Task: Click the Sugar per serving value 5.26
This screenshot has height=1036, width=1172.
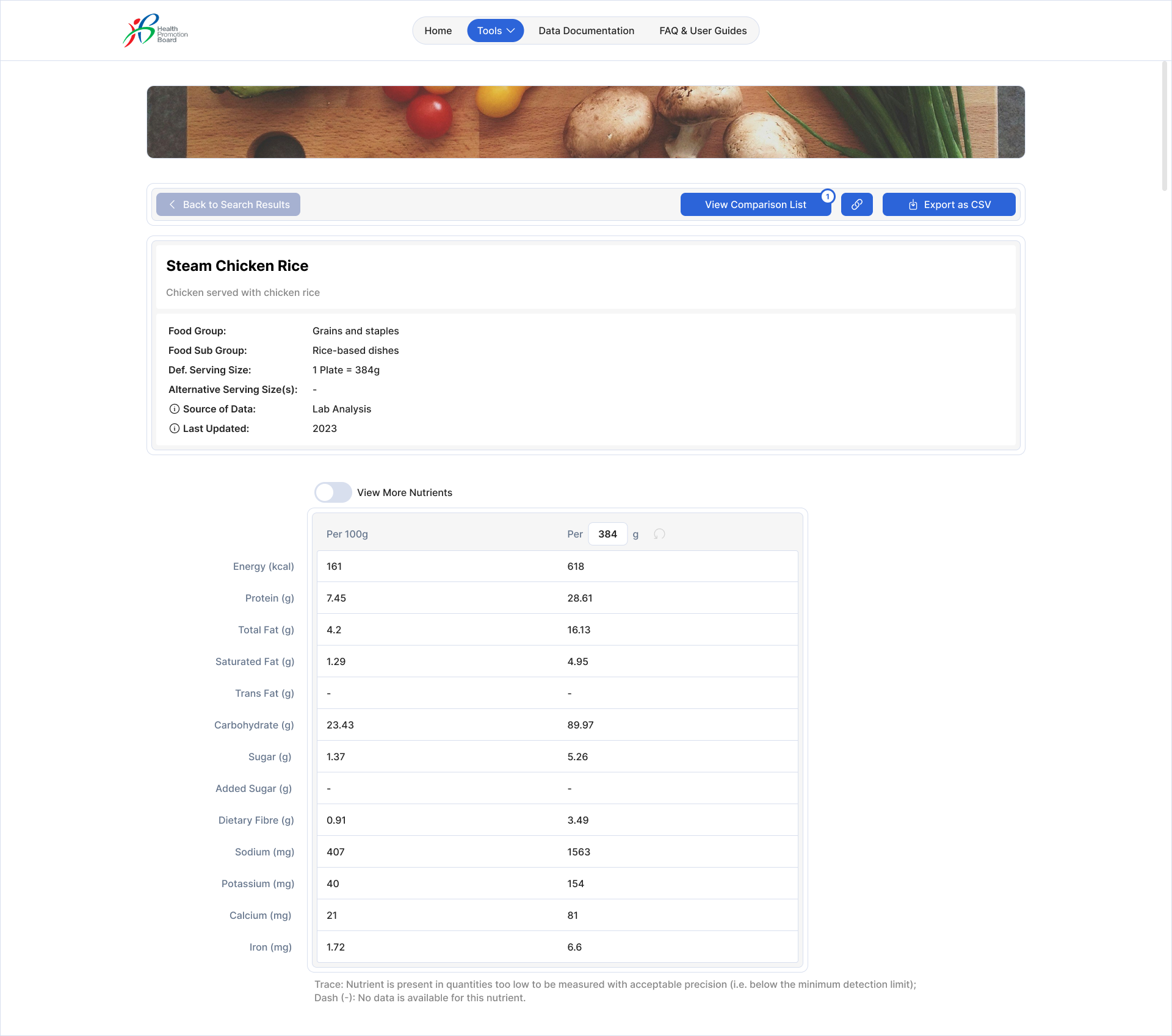Action: (x=577, y=757)
